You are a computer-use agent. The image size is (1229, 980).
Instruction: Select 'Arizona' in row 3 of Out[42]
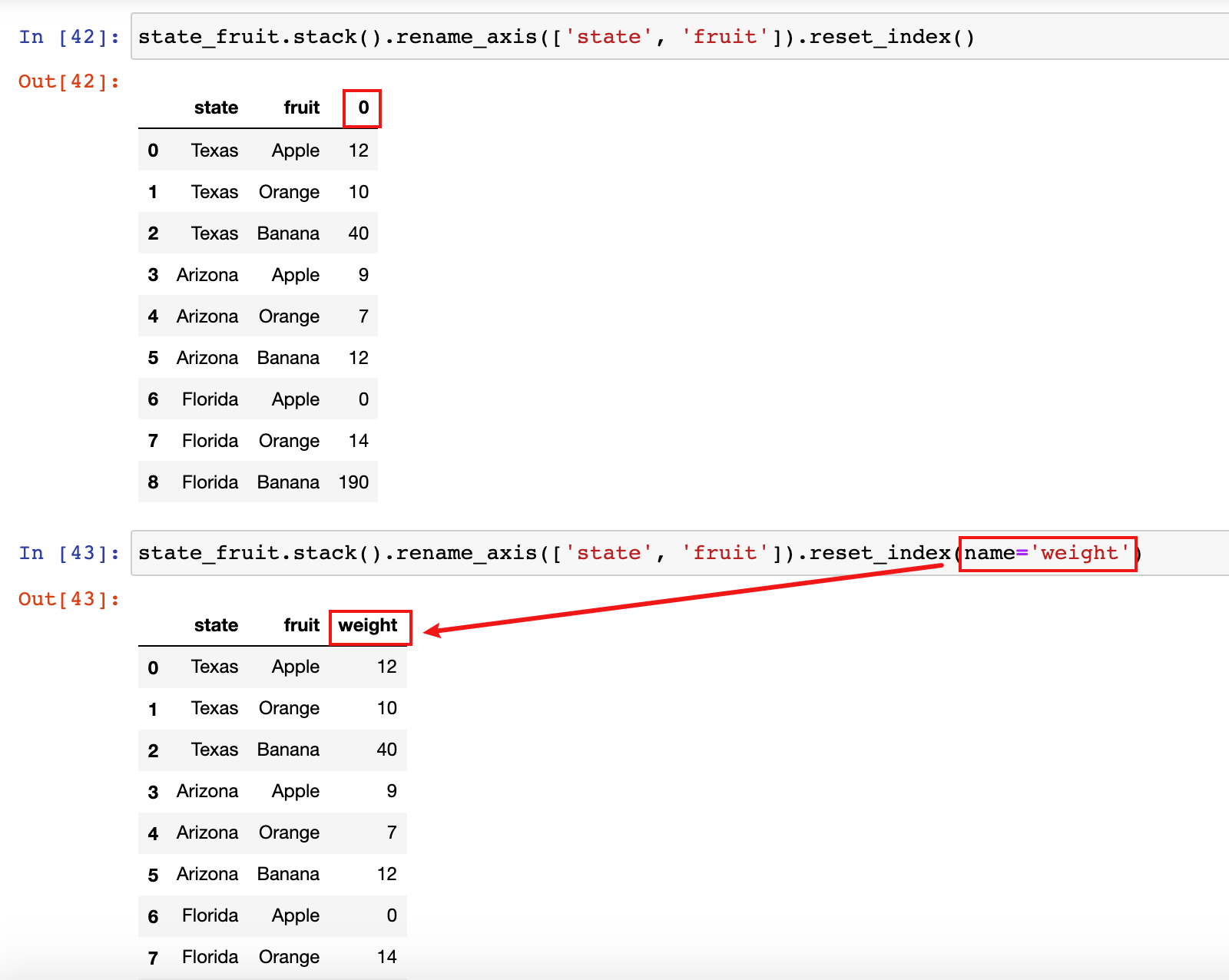[207, 275]
